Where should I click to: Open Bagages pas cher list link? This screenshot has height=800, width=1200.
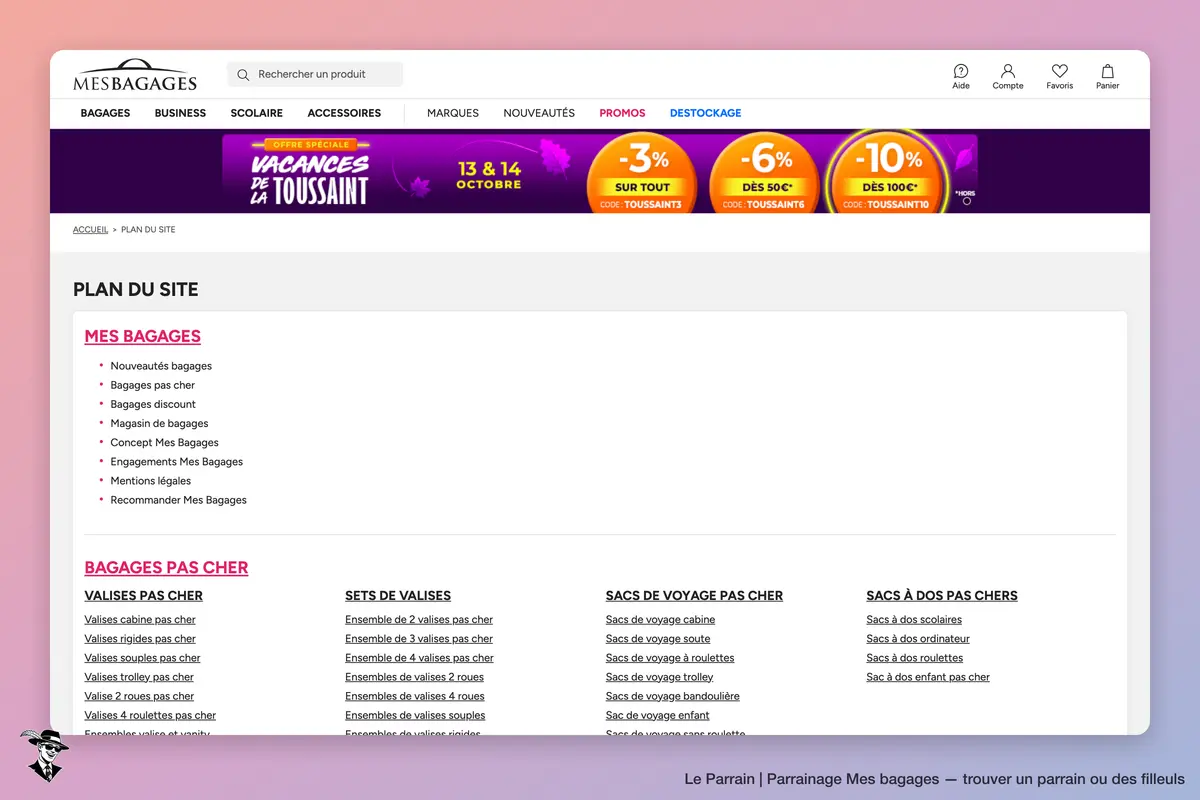coord(153,385)
